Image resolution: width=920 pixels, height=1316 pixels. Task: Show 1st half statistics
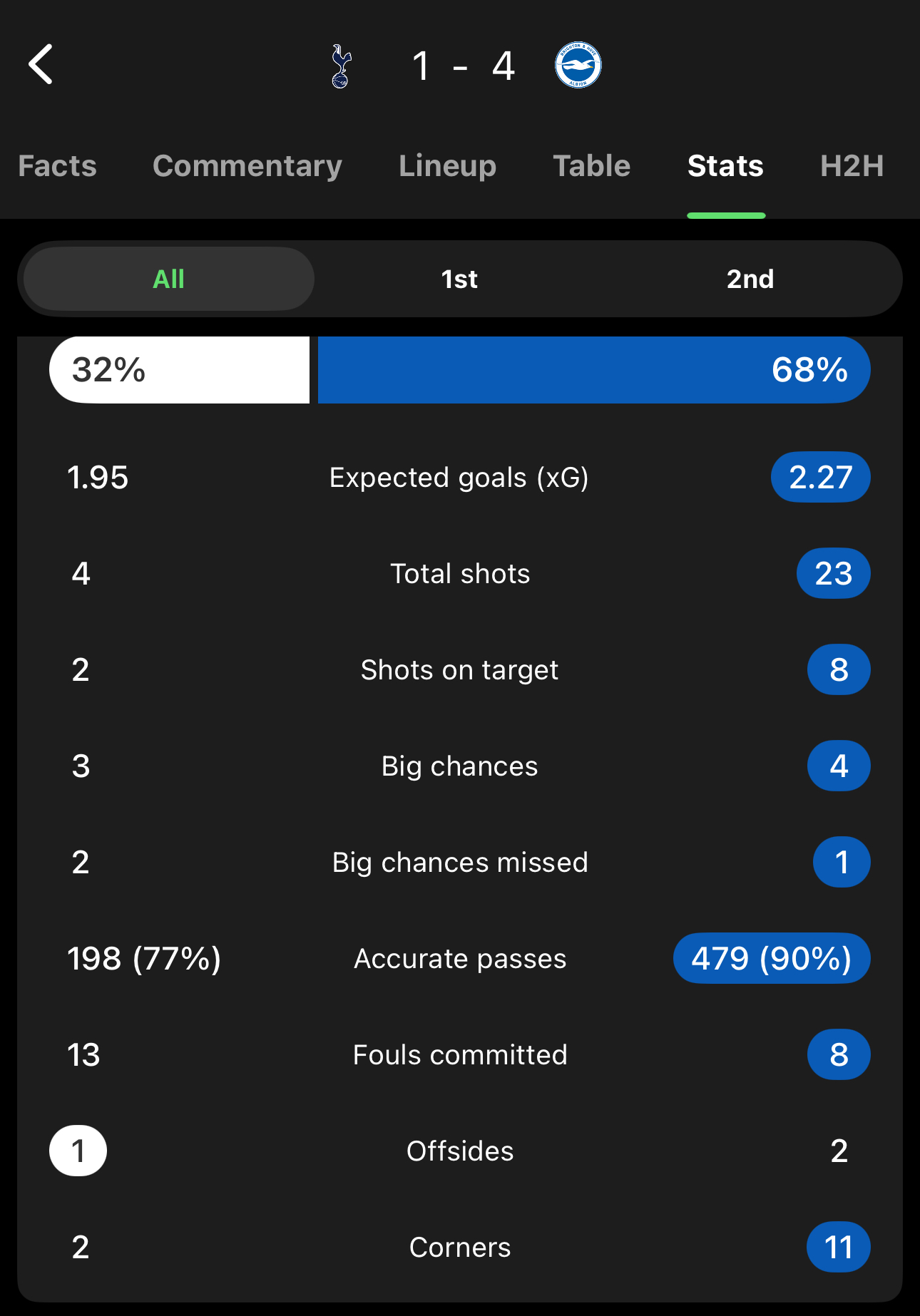tap(459, 279)
